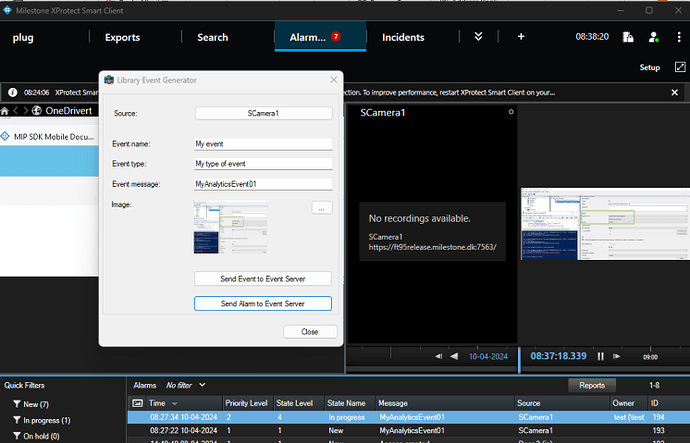This screenshot has width=690, height=443.
Task: Sort by State Name column
Action: (x=350, y=403)
